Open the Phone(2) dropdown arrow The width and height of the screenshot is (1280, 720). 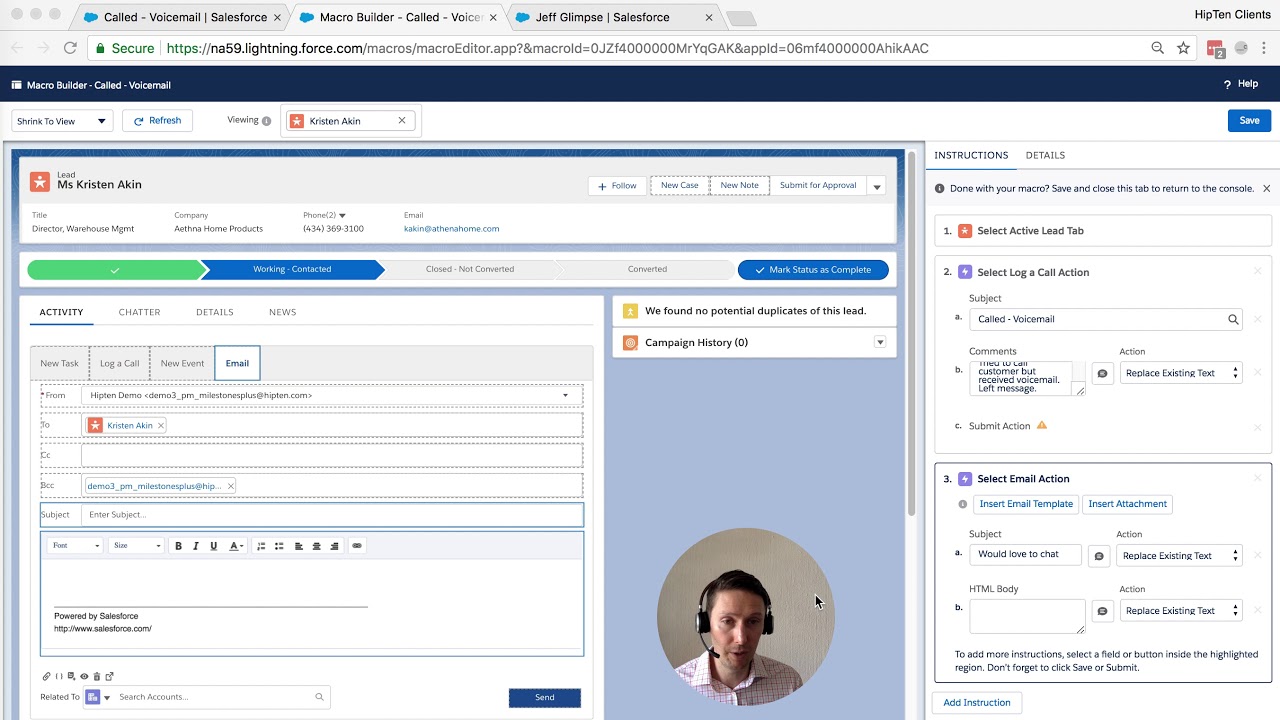(342, 215)
